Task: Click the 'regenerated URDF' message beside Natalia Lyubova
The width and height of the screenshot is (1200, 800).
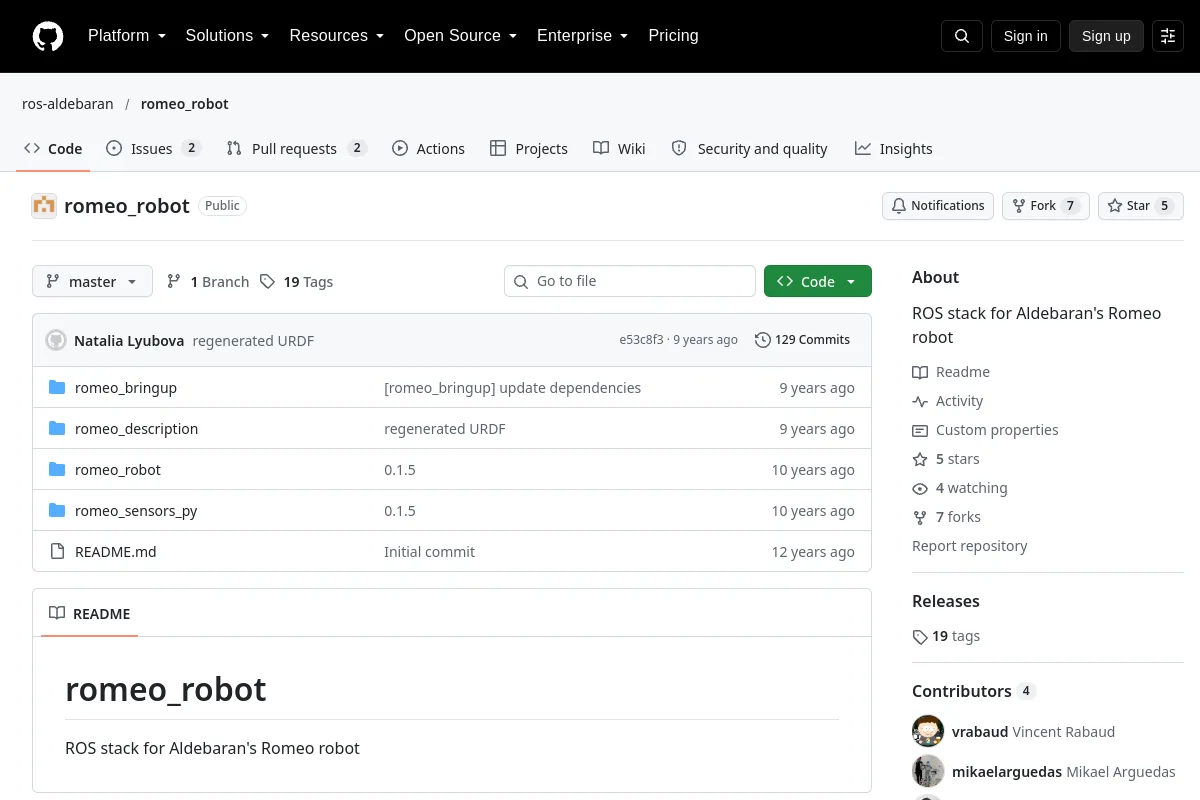Action: click(x=253, y=341)
